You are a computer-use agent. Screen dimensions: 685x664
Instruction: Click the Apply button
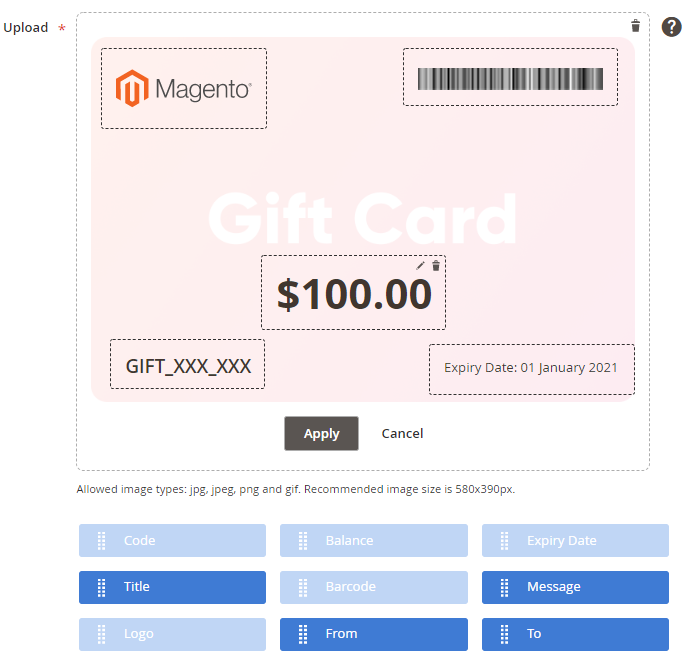point(322,433)
